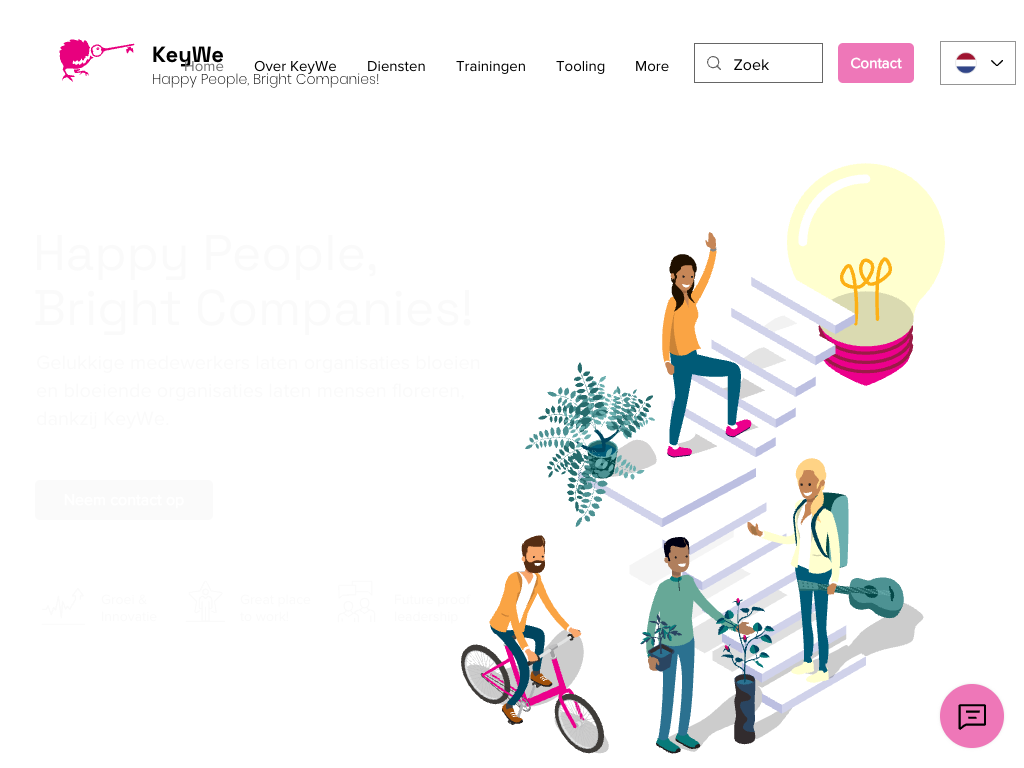
Task: Click the KeyWe site title text
Action: click(x=187, y=55)
